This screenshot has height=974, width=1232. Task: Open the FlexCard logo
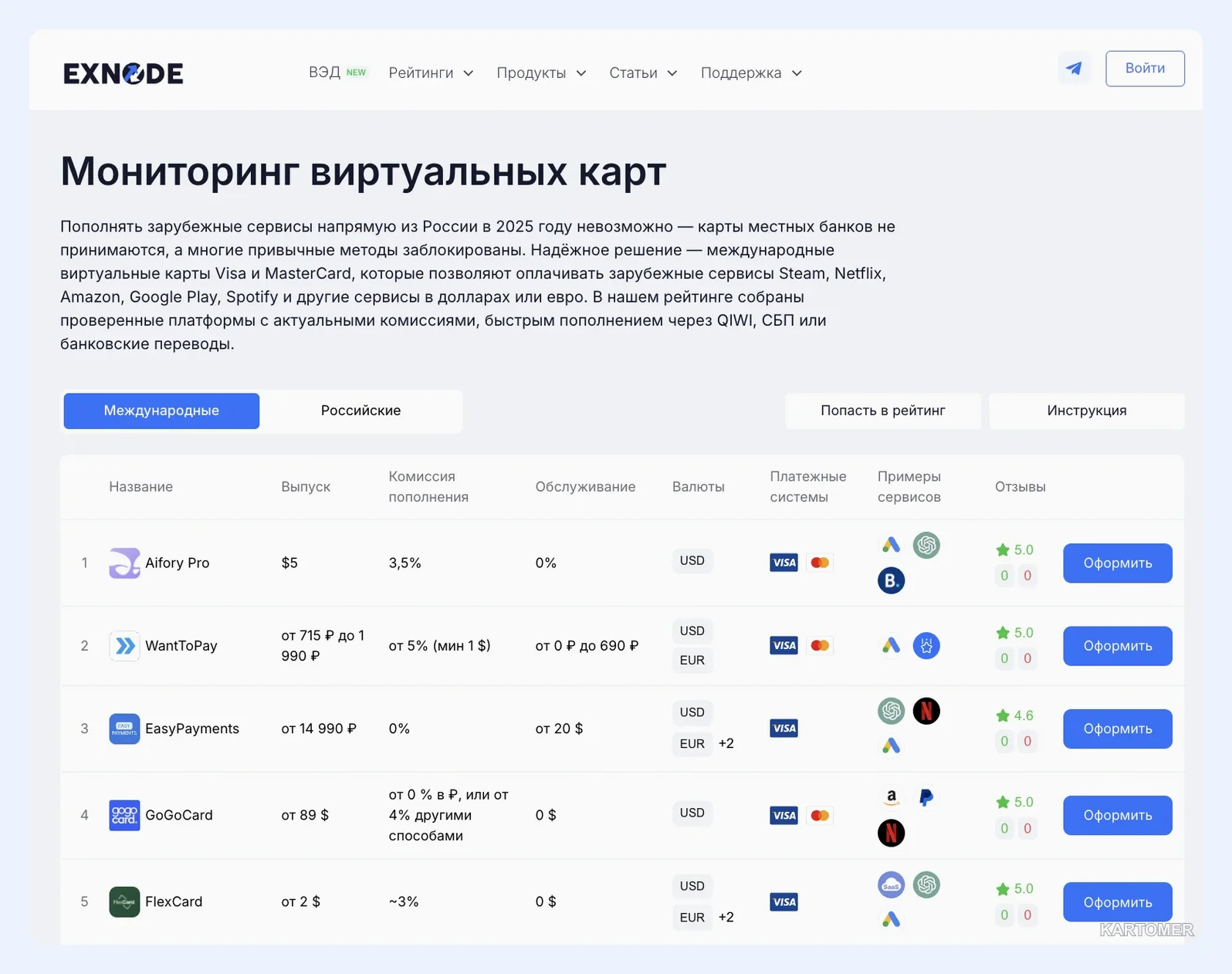tap(124, 901)
